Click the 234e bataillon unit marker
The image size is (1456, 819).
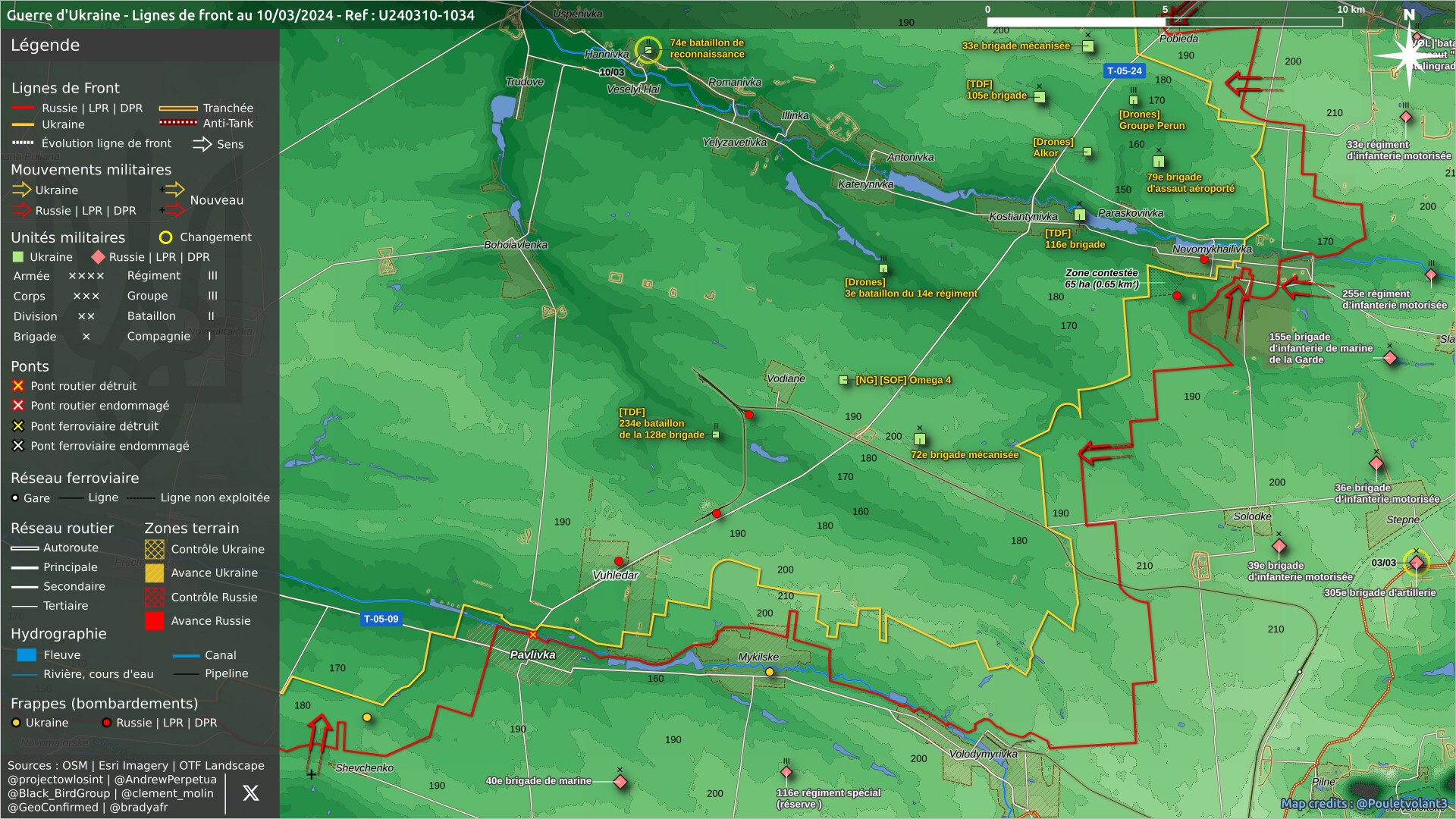point(716,435)
